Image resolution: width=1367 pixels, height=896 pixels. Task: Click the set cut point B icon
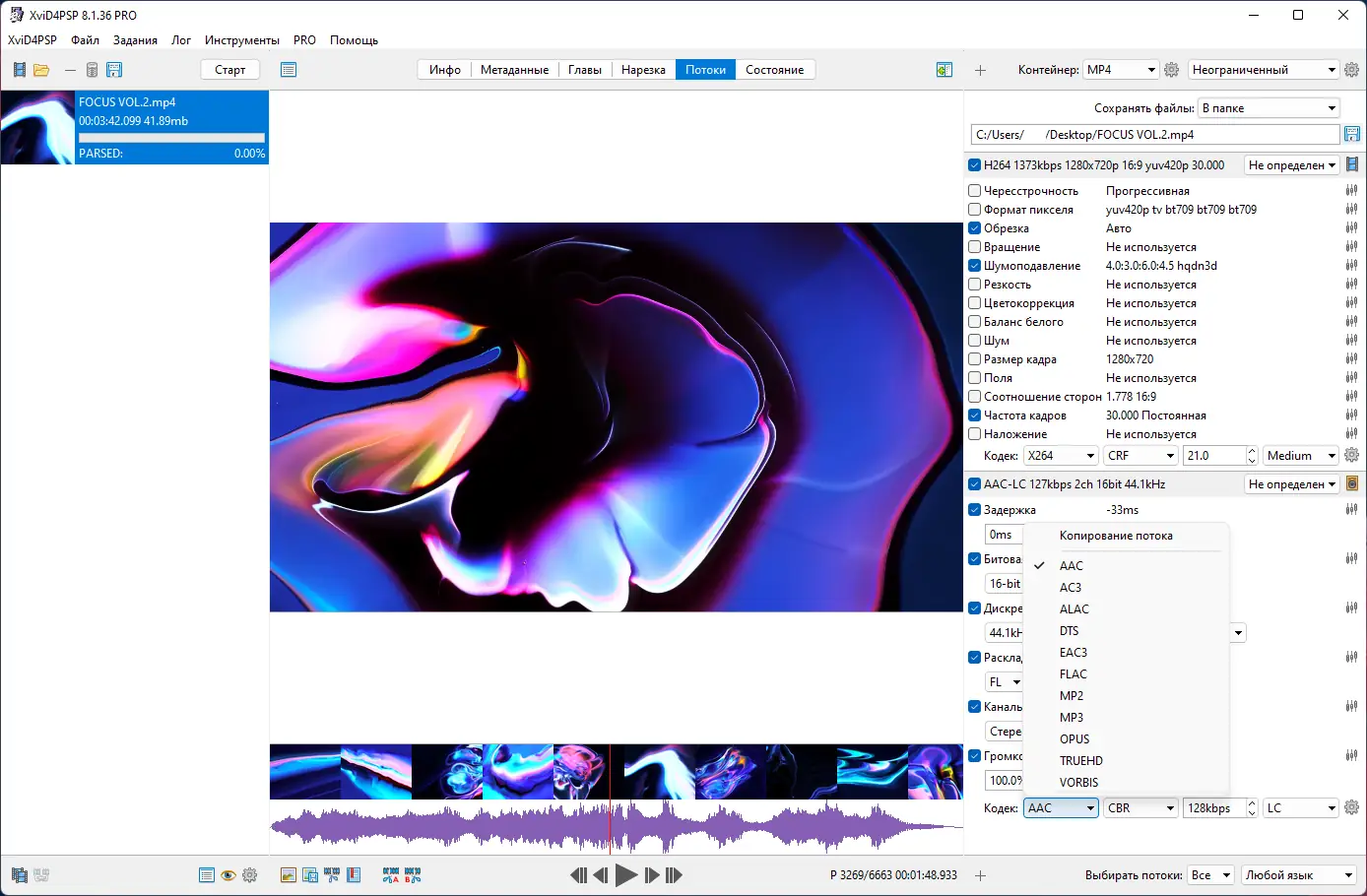pyautogui.click(x=413, y=875)
